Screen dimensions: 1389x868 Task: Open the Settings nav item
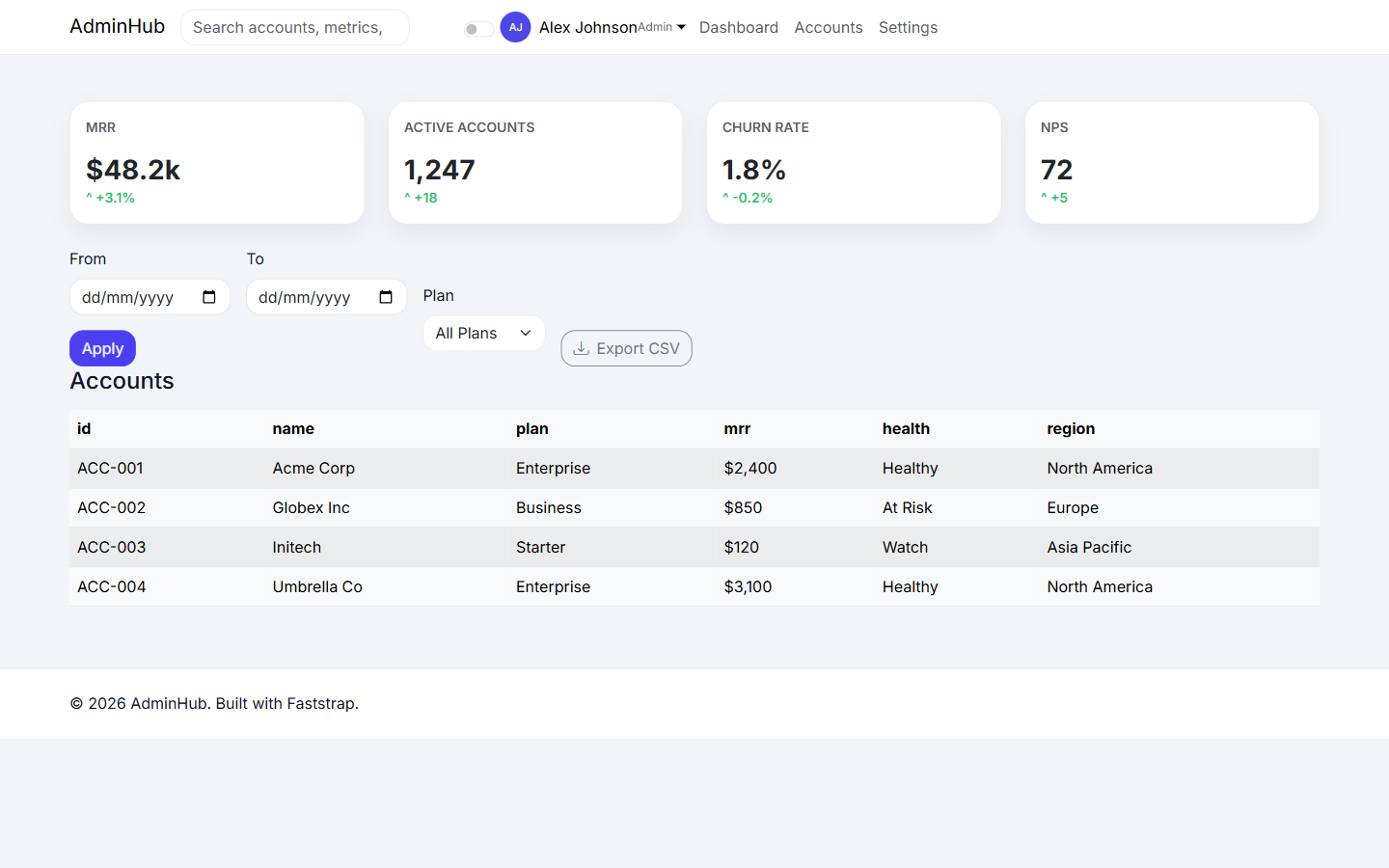pos(908,27)
